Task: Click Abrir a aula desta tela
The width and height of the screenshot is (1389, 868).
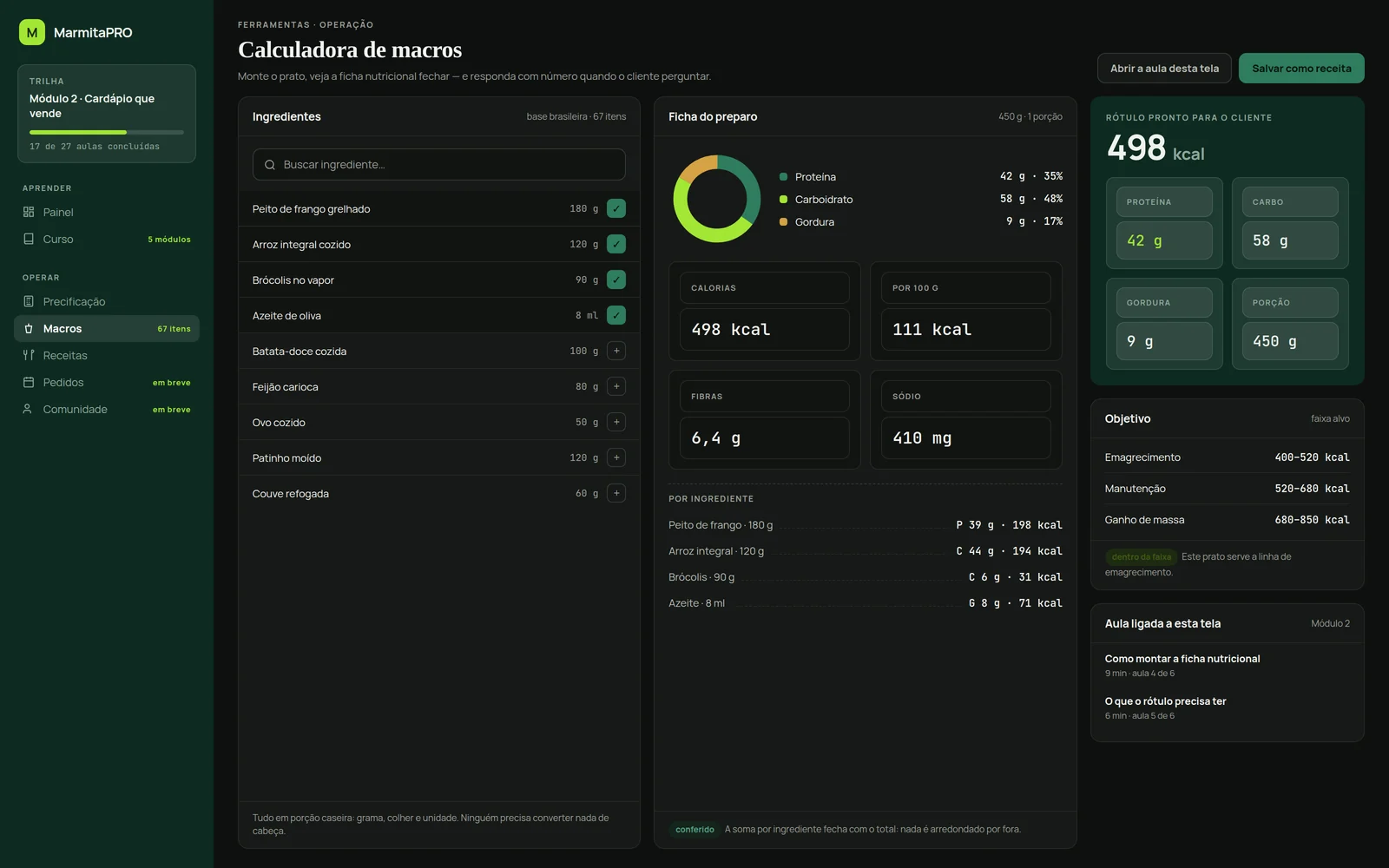Action: pos(1164,69)
